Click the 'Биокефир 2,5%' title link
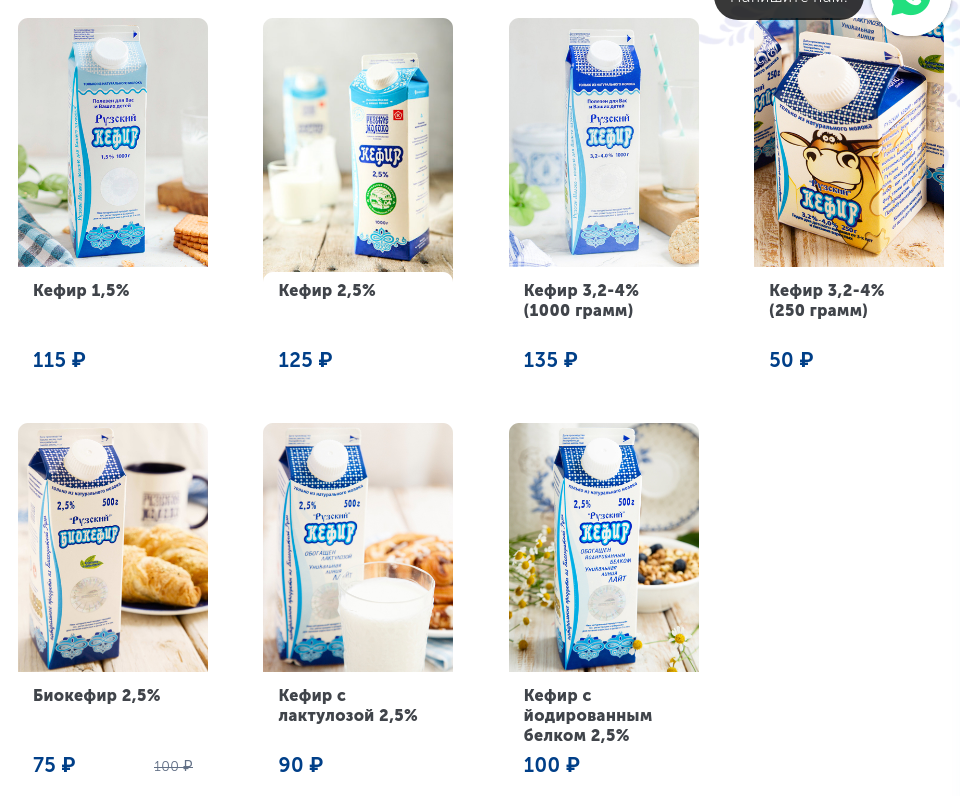 pos(96,696)
